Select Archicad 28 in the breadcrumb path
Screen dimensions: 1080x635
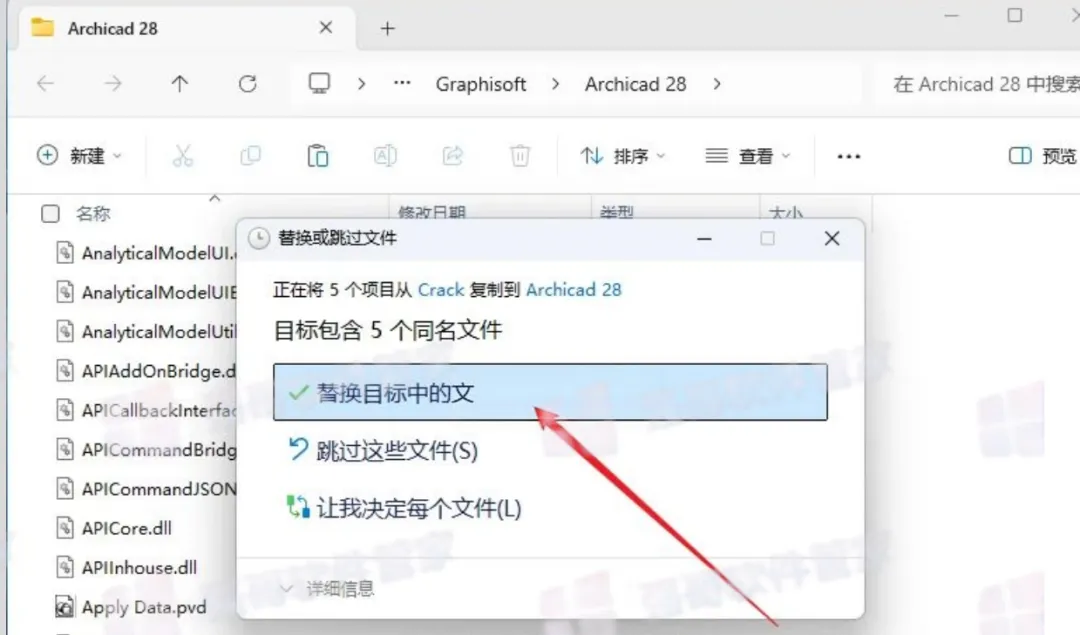click(635, 84)
